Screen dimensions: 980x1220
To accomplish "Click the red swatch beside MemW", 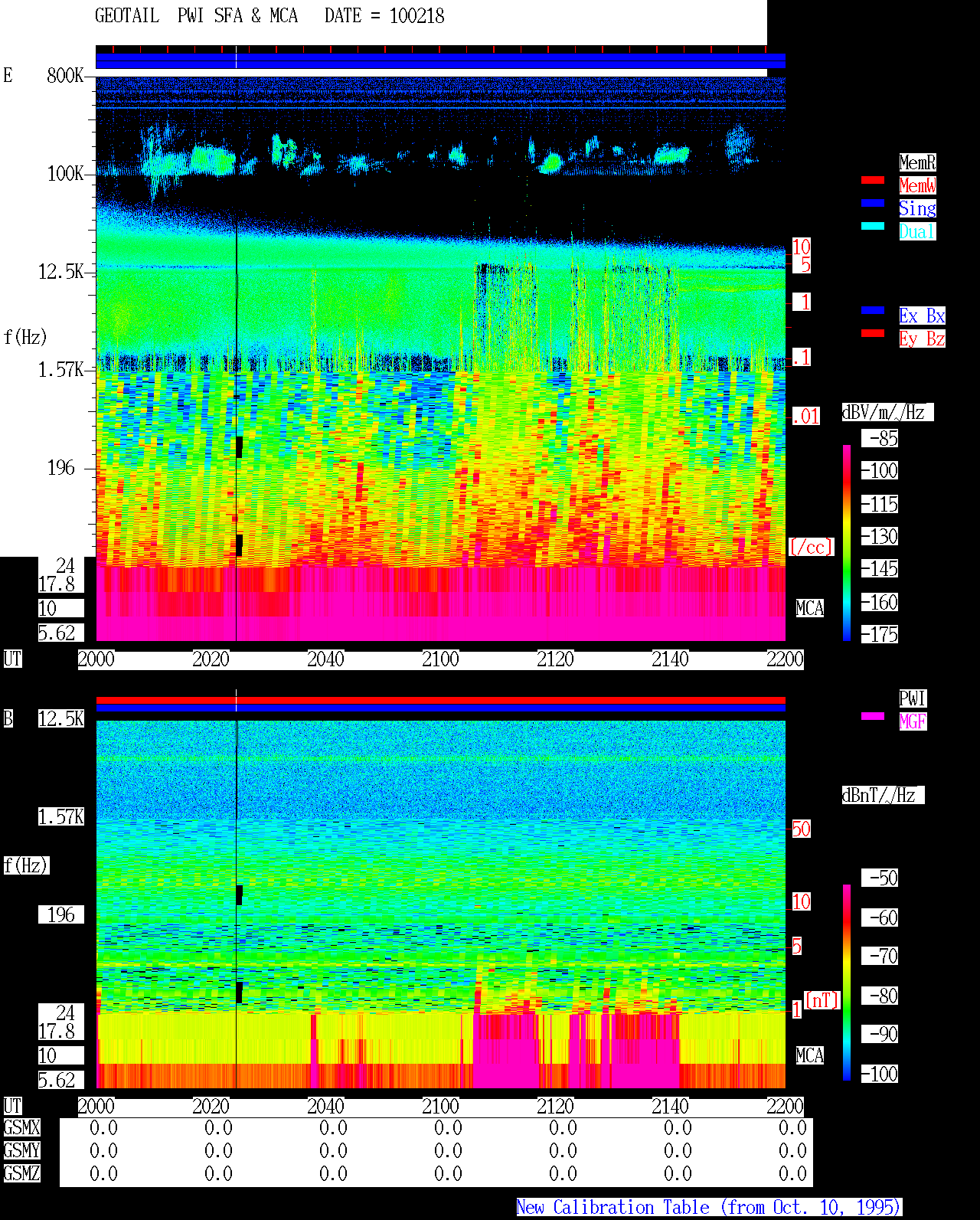I will [873, 180].
